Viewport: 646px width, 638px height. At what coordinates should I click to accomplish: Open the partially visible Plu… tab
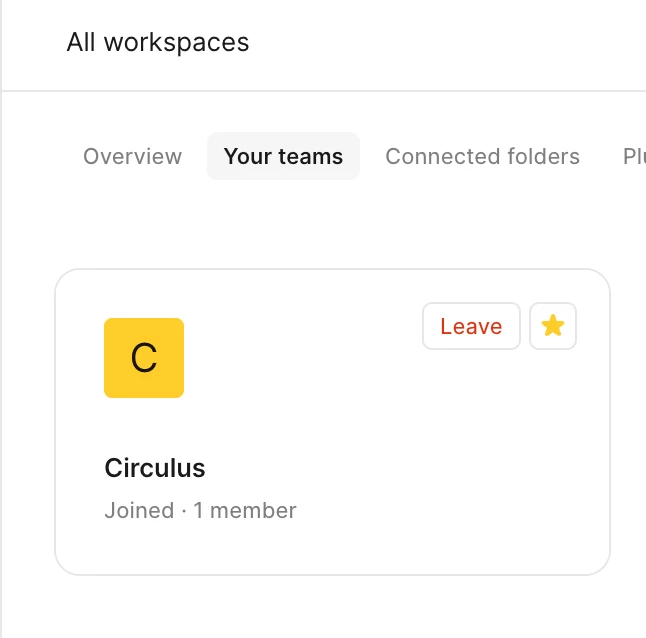[634, 156]
